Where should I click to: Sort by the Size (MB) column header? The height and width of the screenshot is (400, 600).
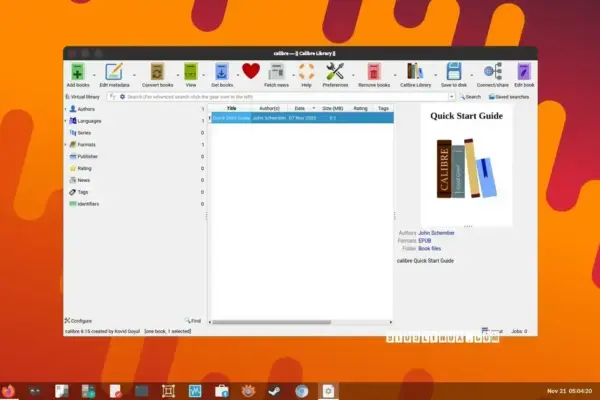333,108
